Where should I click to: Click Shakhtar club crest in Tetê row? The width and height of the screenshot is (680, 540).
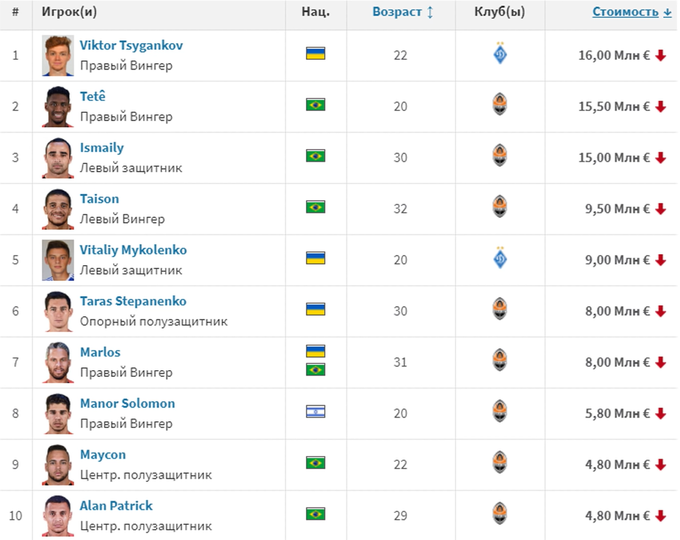500,106
